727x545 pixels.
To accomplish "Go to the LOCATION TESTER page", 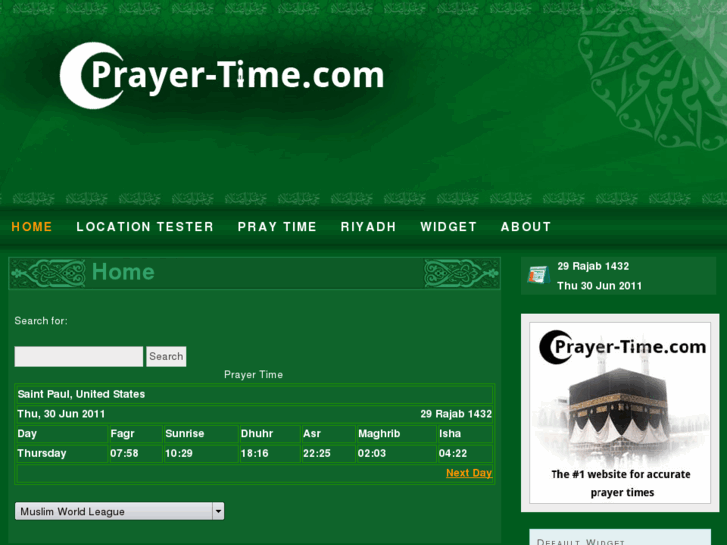I will [145, 227].
